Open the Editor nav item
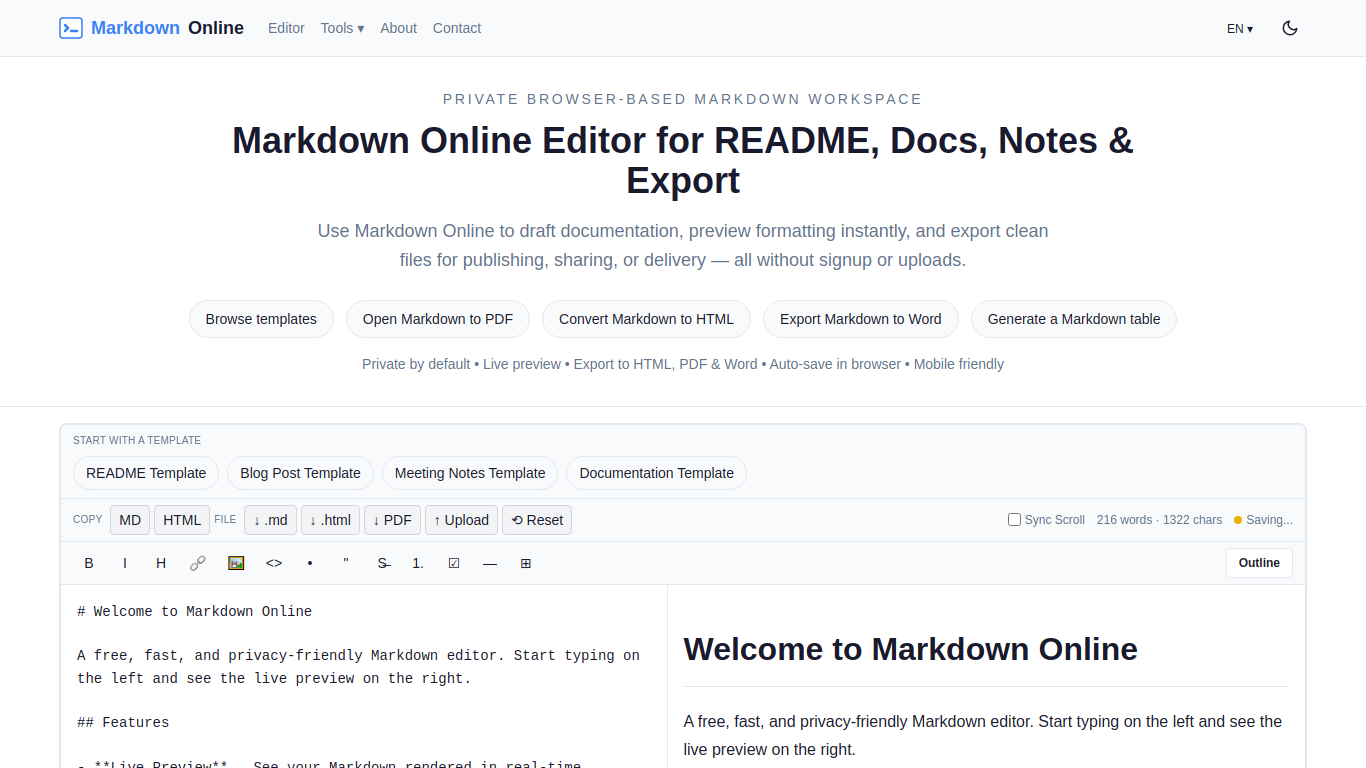 tap(286, 28)
